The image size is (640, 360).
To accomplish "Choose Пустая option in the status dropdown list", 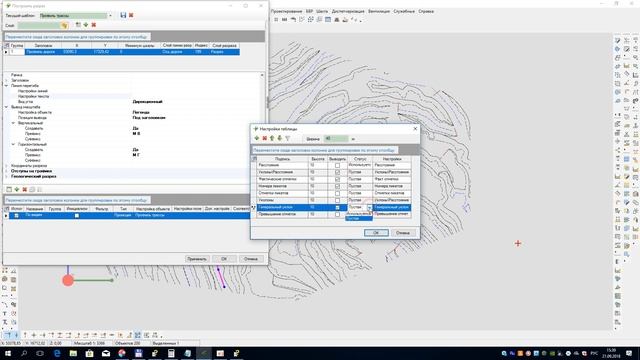I will point(358,218).
